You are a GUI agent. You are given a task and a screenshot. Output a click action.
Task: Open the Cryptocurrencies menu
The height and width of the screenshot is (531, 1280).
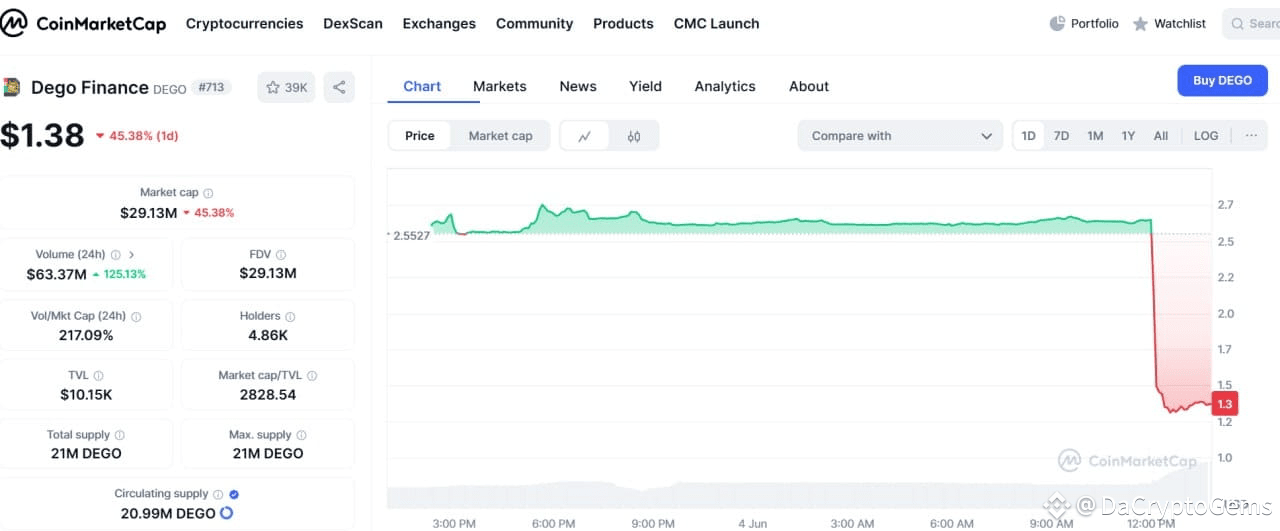tap(245, 23)
